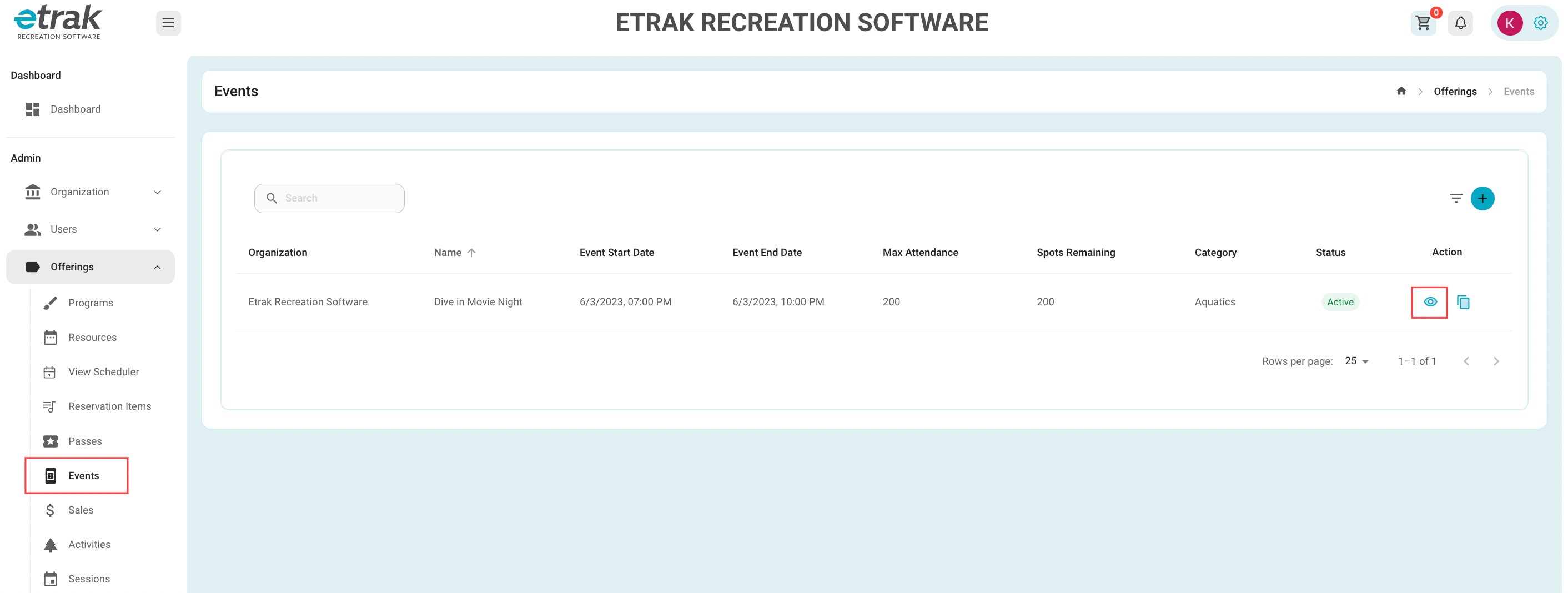Screen dimensions: 1568x593
Task: Collapse the Offerings menu
Action: click(91, 267)
